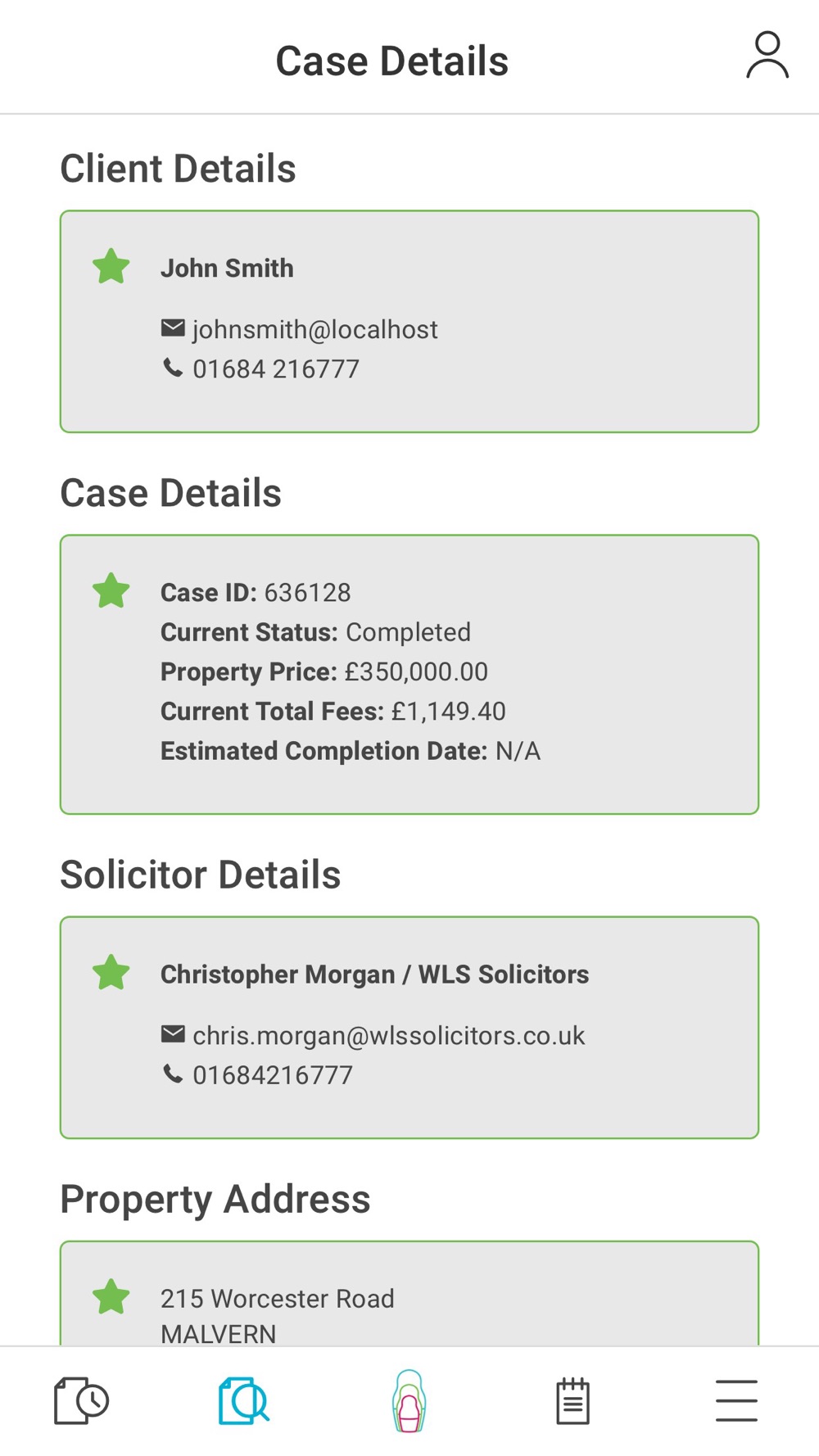819x1456 pixels.
Task: Select the case search magnifier tab
Action: pyautogui.click(x=244, y=1400)
